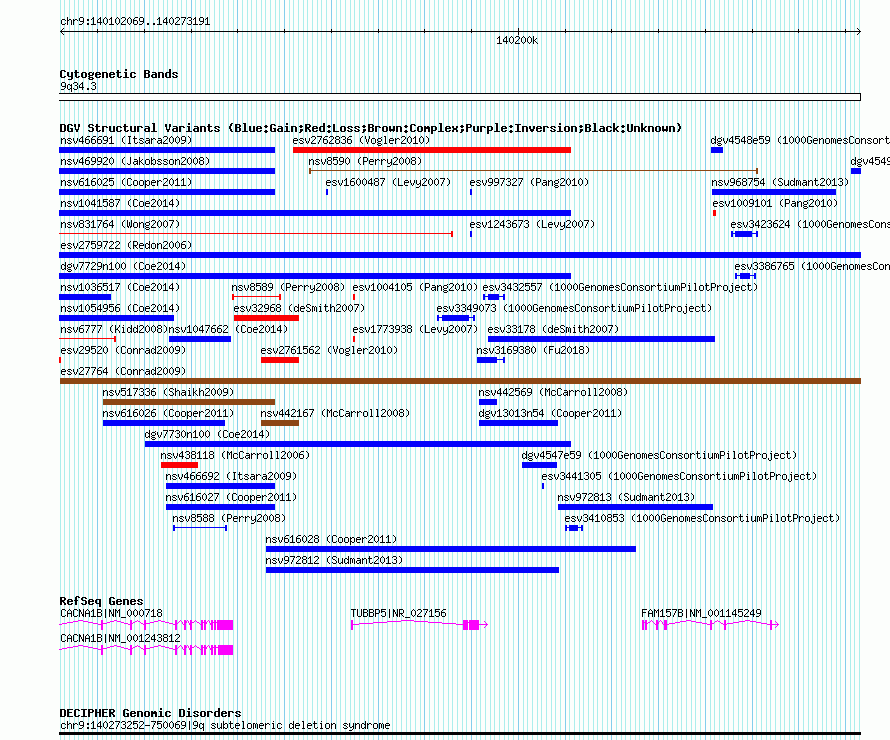Click esv1773938 (Levy2007) label
This screenshot has width=890, height=740.
(x=415, y=329)
